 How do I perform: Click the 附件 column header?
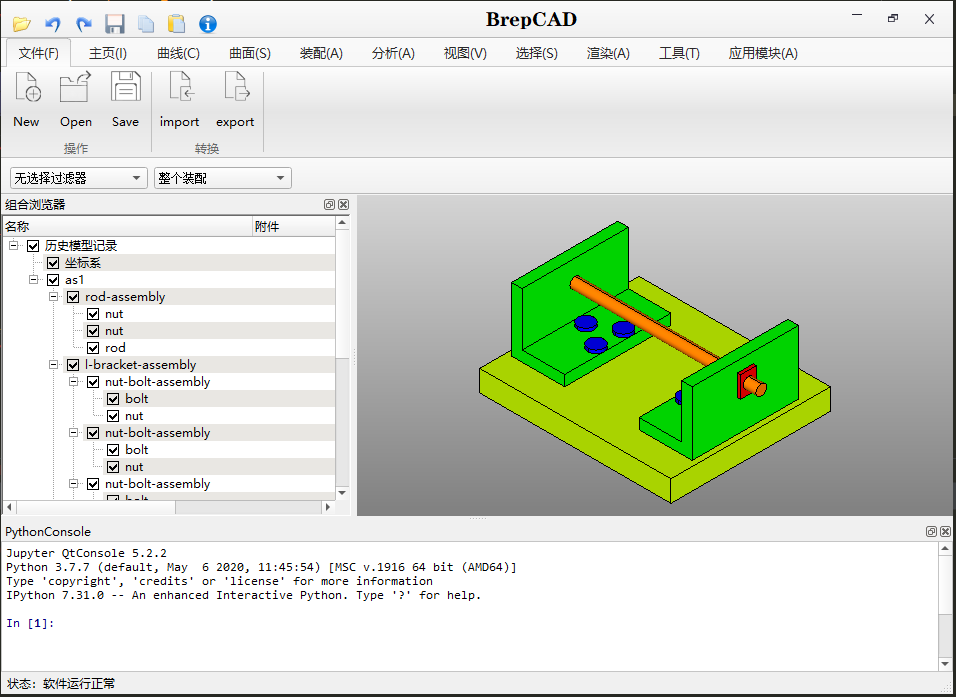click(294, 226)
